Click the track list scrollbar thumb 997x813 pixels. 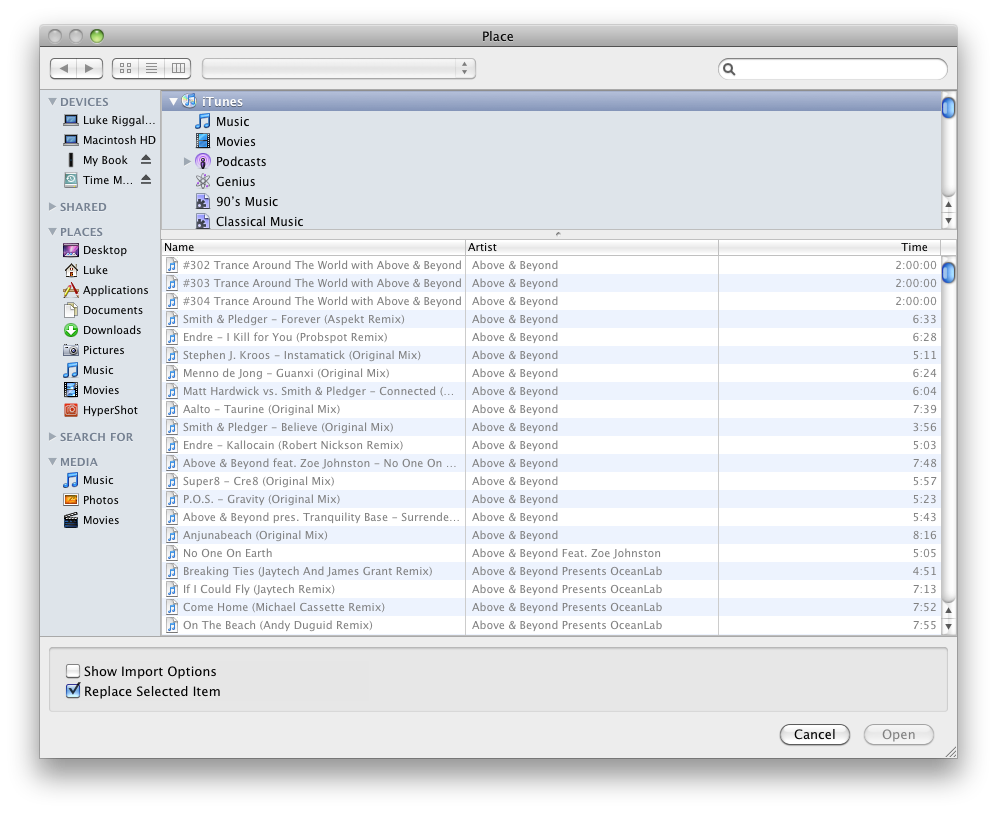[948, 272]
